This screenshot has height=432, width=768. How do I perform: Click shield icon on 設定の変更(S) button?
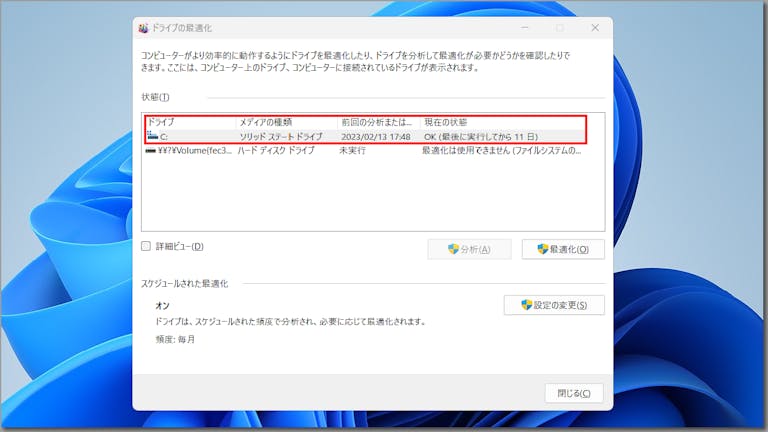[526, 305]
